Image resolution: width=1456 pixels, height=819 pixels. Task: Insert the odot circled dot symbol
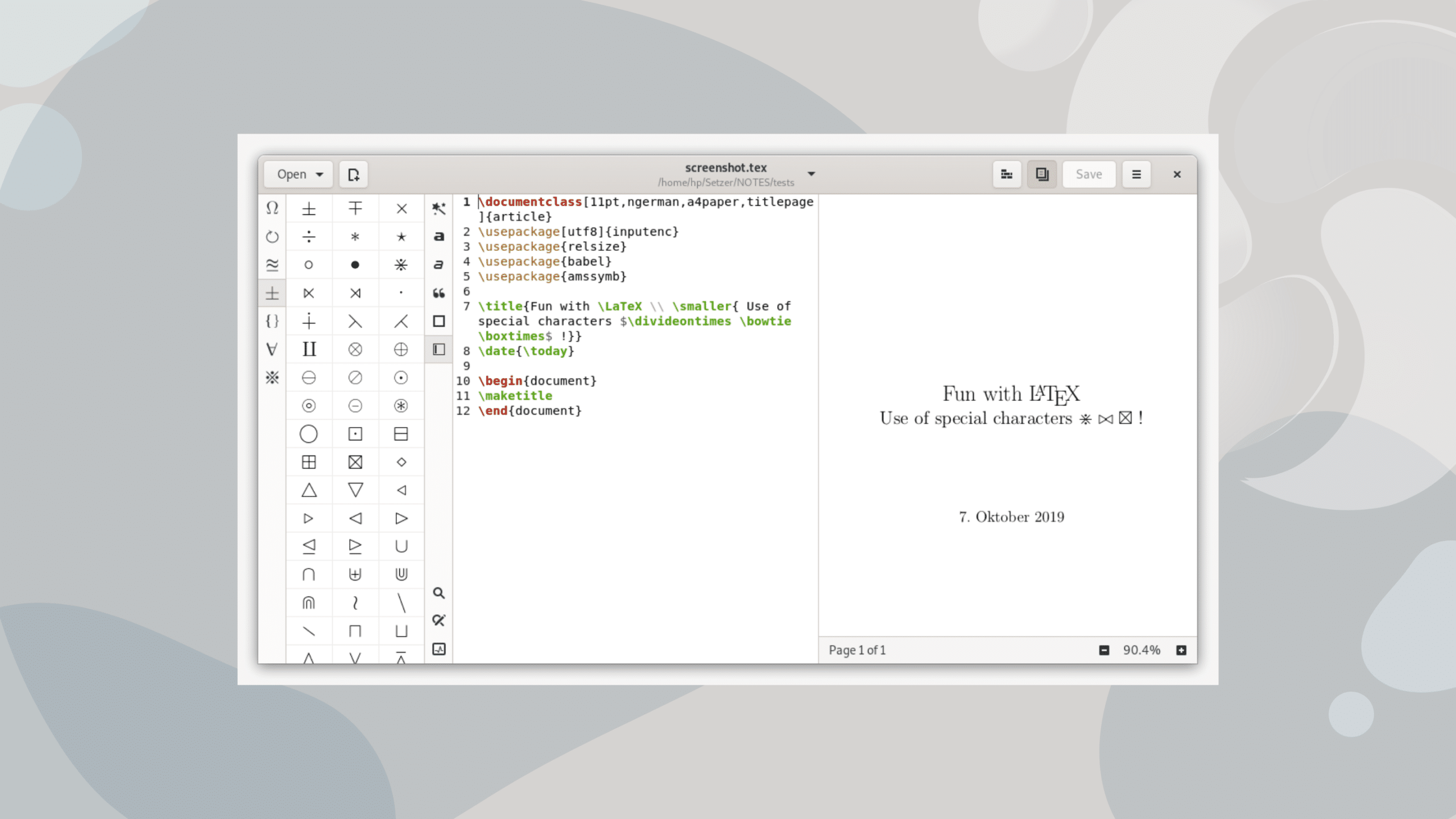[402, 378]
